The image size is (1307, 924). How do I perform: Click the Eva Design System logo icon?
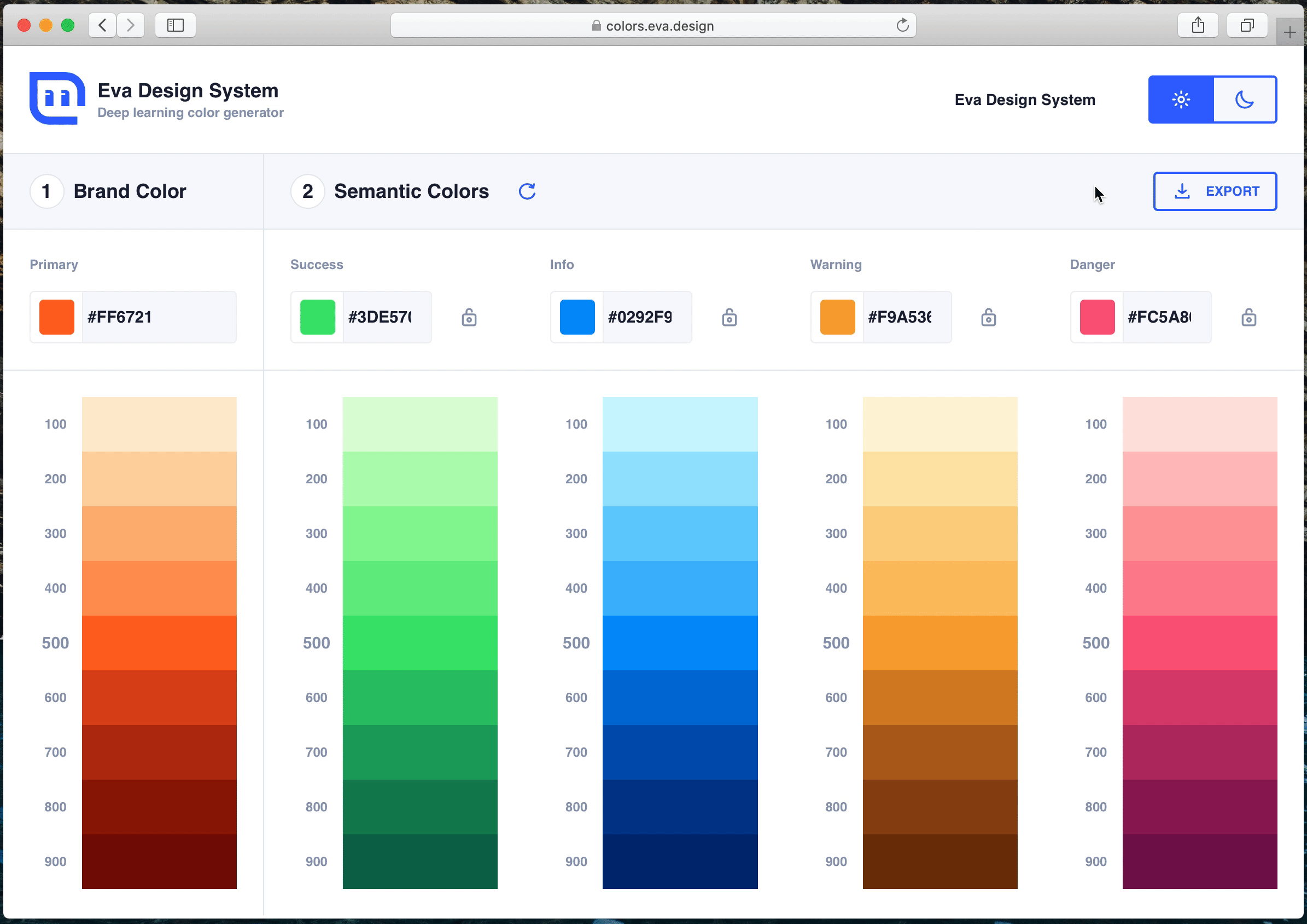57,98
